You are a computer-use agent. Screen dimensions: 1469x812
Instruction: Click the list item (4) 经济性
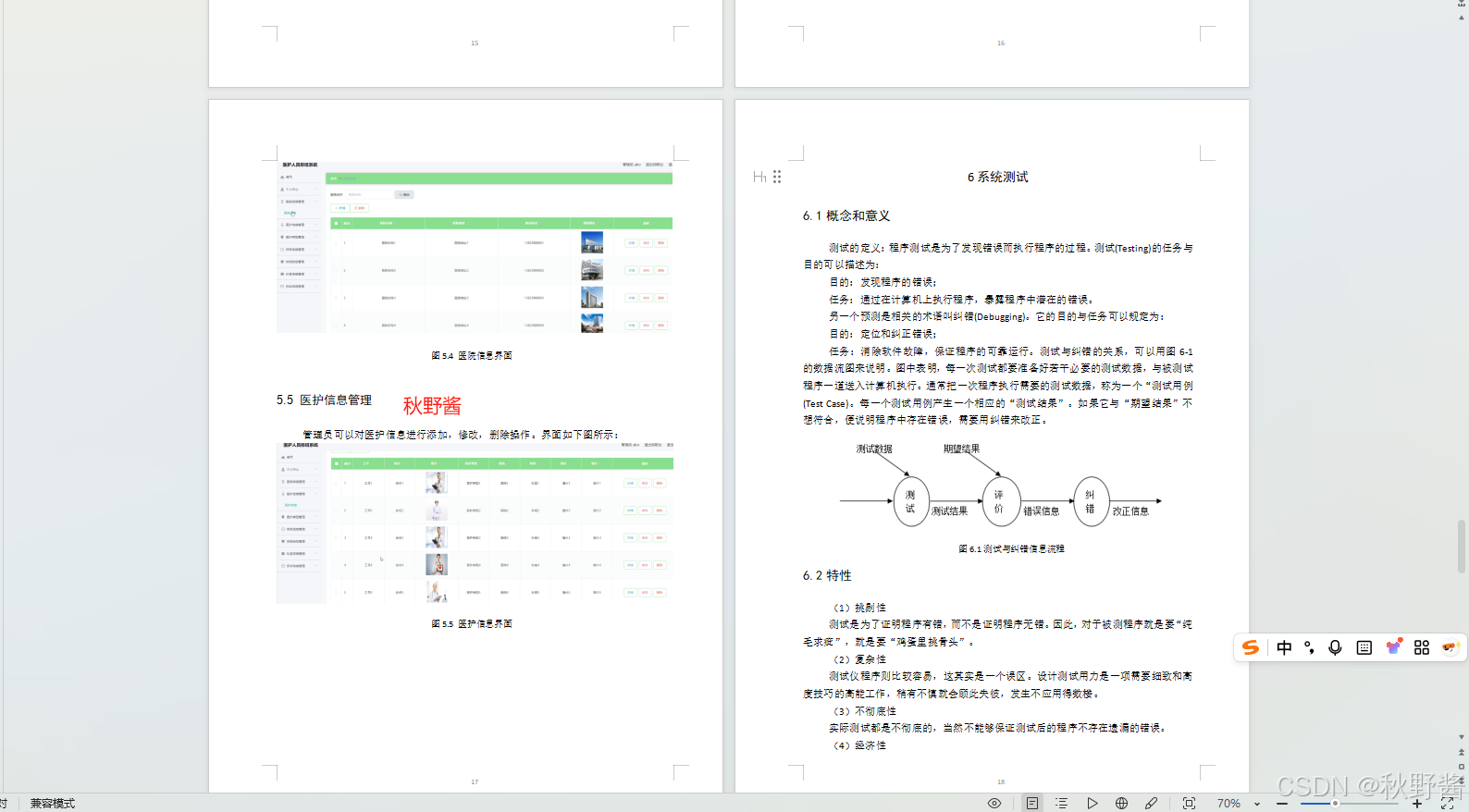point(859,745)
